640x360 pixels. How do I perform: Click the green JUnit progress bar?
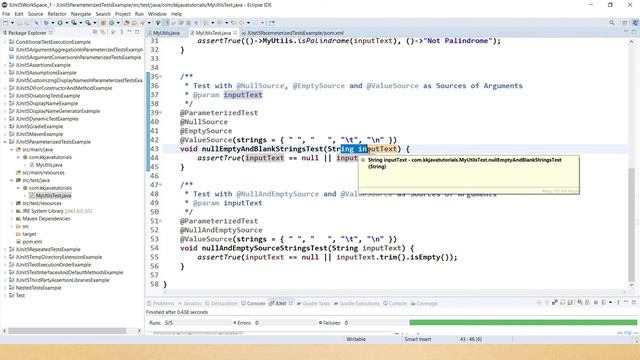[523, 322]
